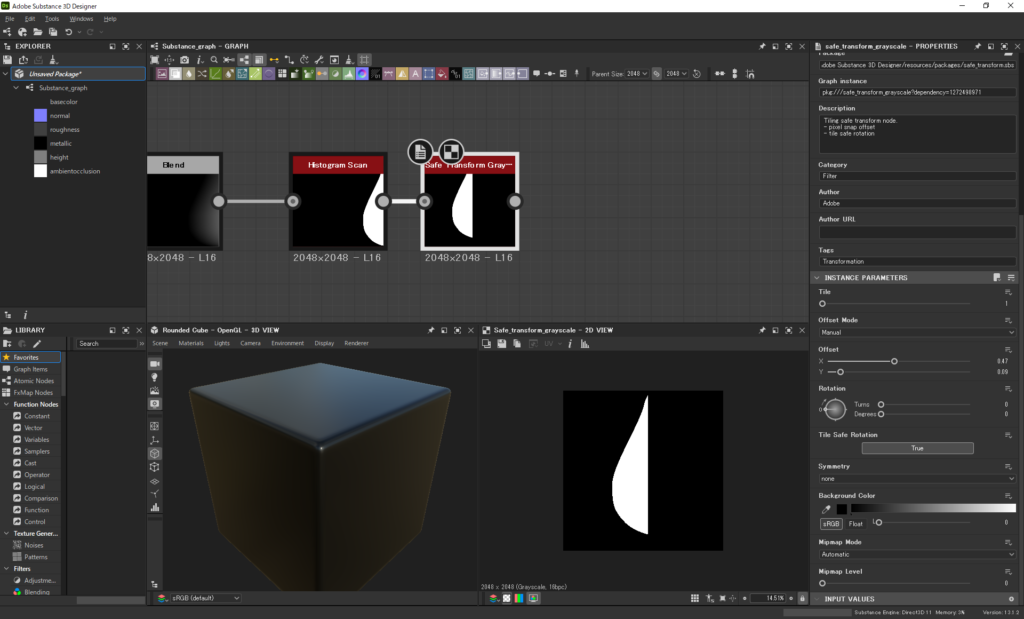Open the Edit menu
1024x619 pixels.
[x=30, y=19]
